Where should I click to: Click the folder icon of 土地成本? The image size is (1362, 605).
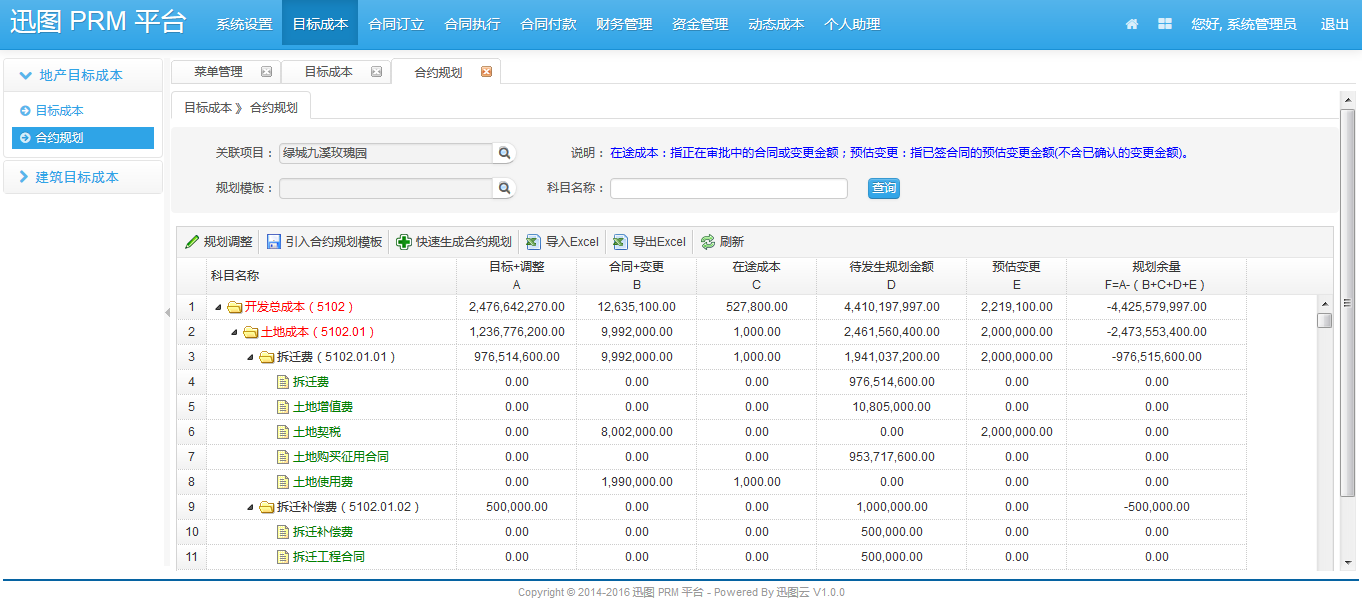pos(251,332)
